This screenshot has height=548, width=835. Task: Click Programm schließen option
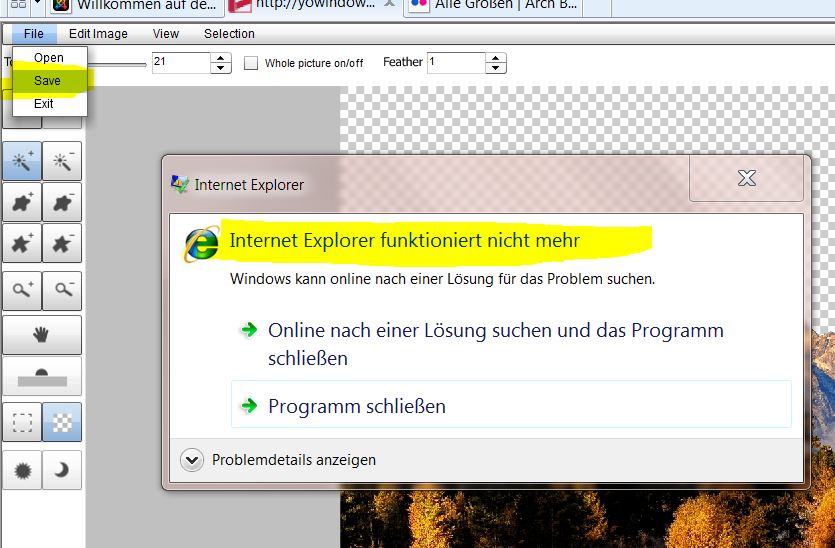coord(511,406)
